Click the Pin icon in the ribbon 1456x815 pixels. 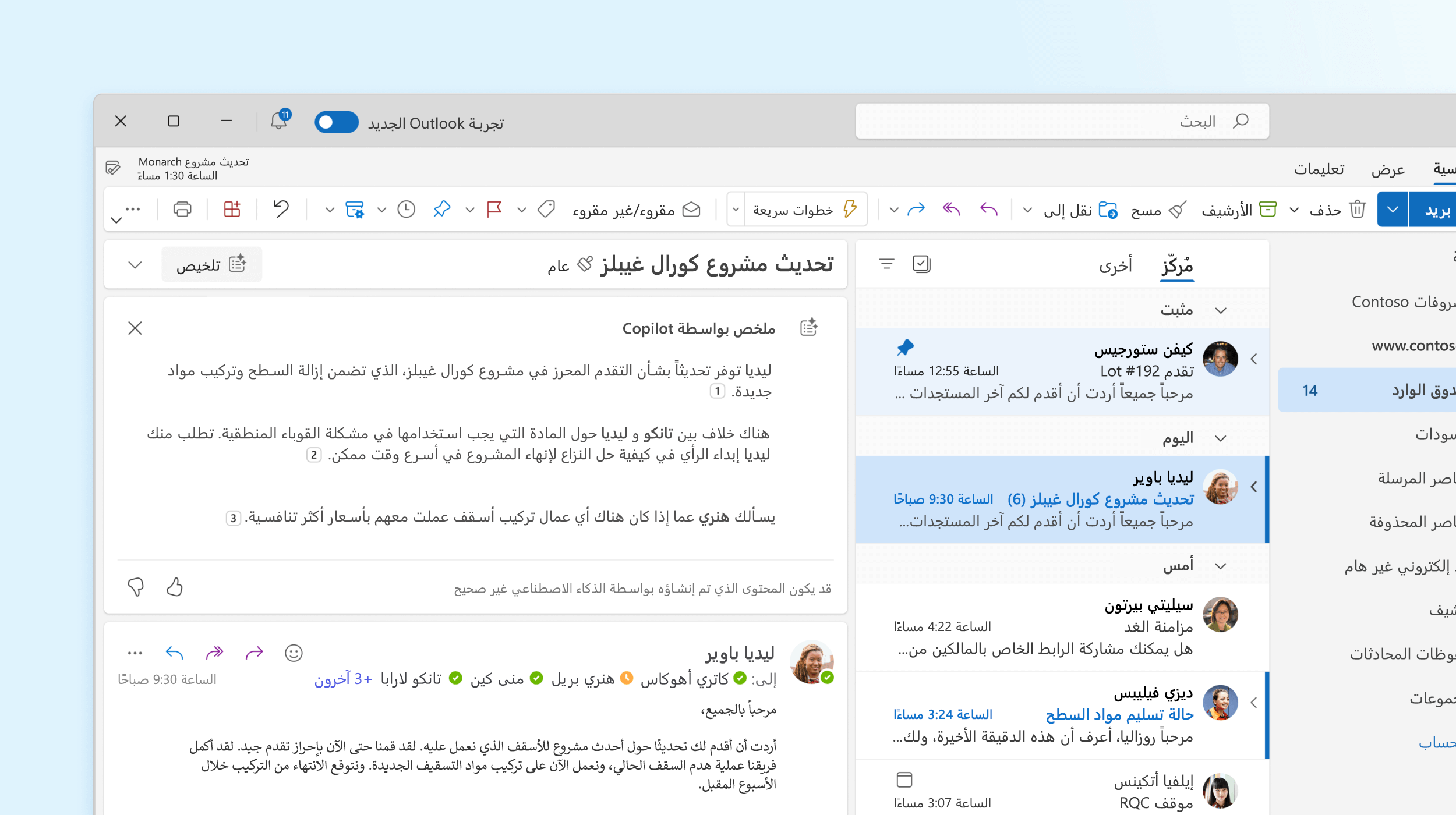point(442,209)
